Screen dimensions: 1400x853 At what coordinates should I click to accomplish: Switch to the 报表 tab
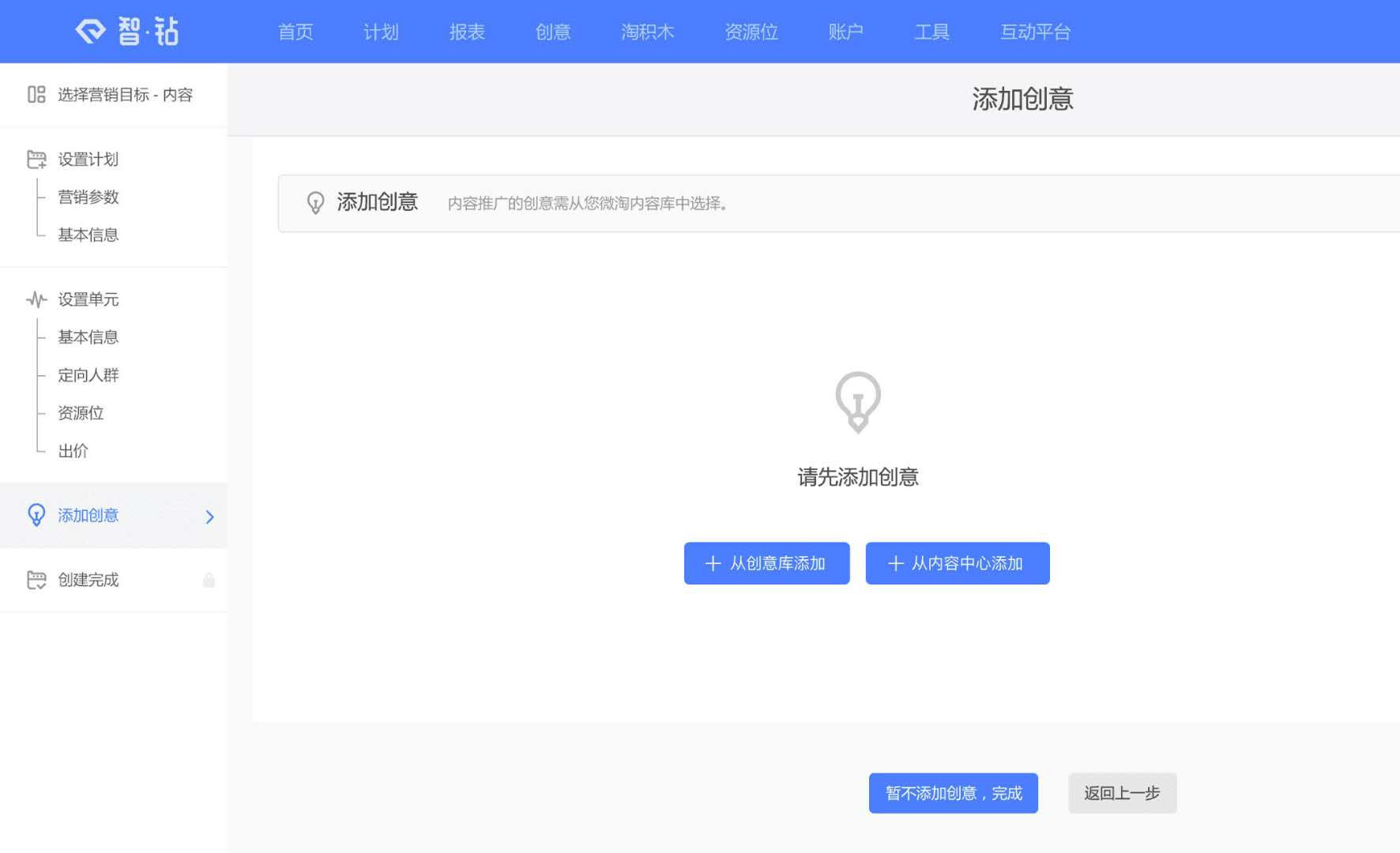[x=467, y=32]
